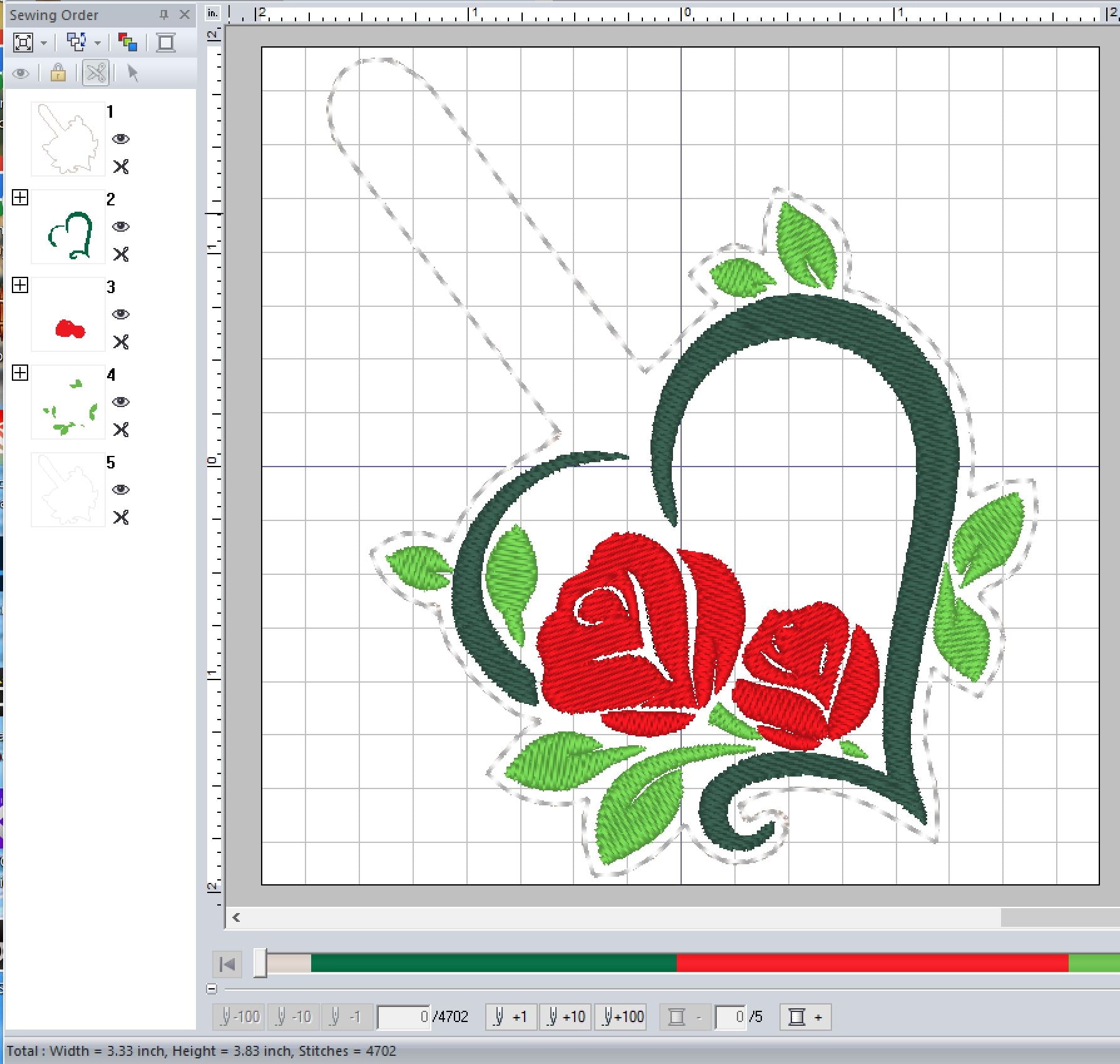Toggle visibility of red roses step 3
Viewport: 1120px width, 1064px height.
click(121, 314)
